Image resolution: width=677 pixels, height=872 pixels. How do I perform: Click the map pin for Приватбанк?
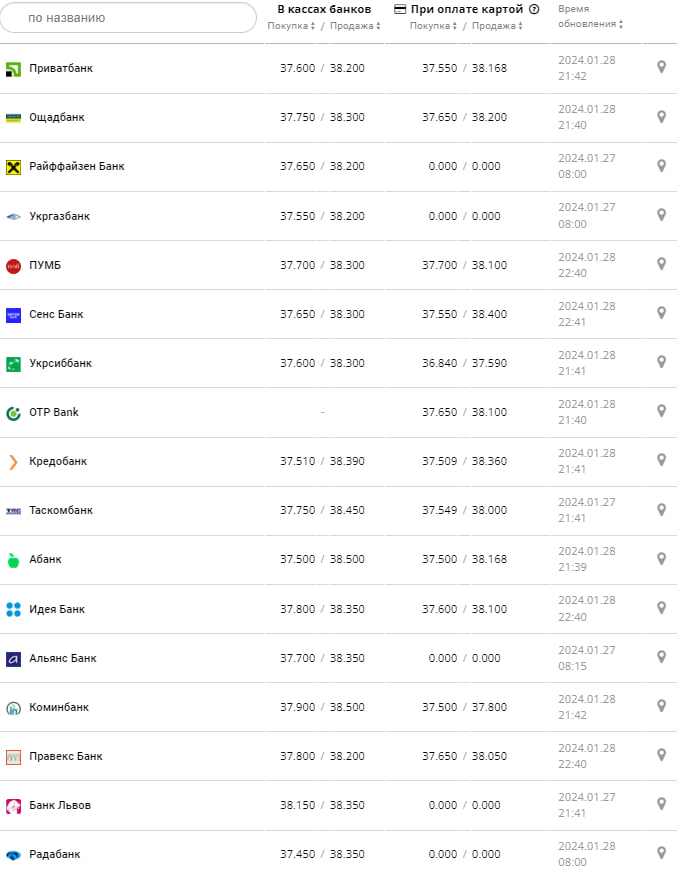pyautogui.click(x=661, y=67)
